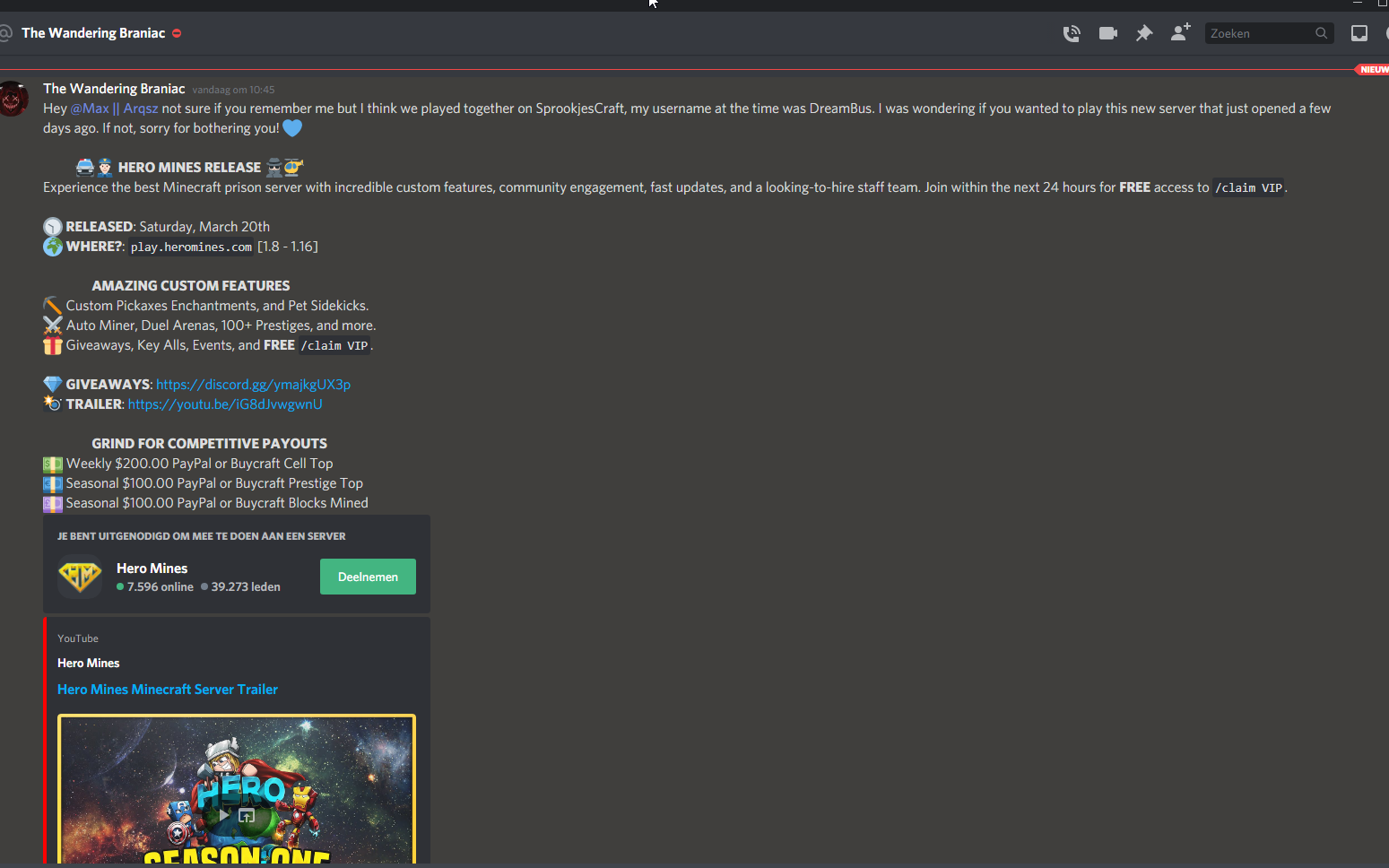The image size is (1389, 868).
Task: Add friends to this DM
Action: [x=1180, y=33]
